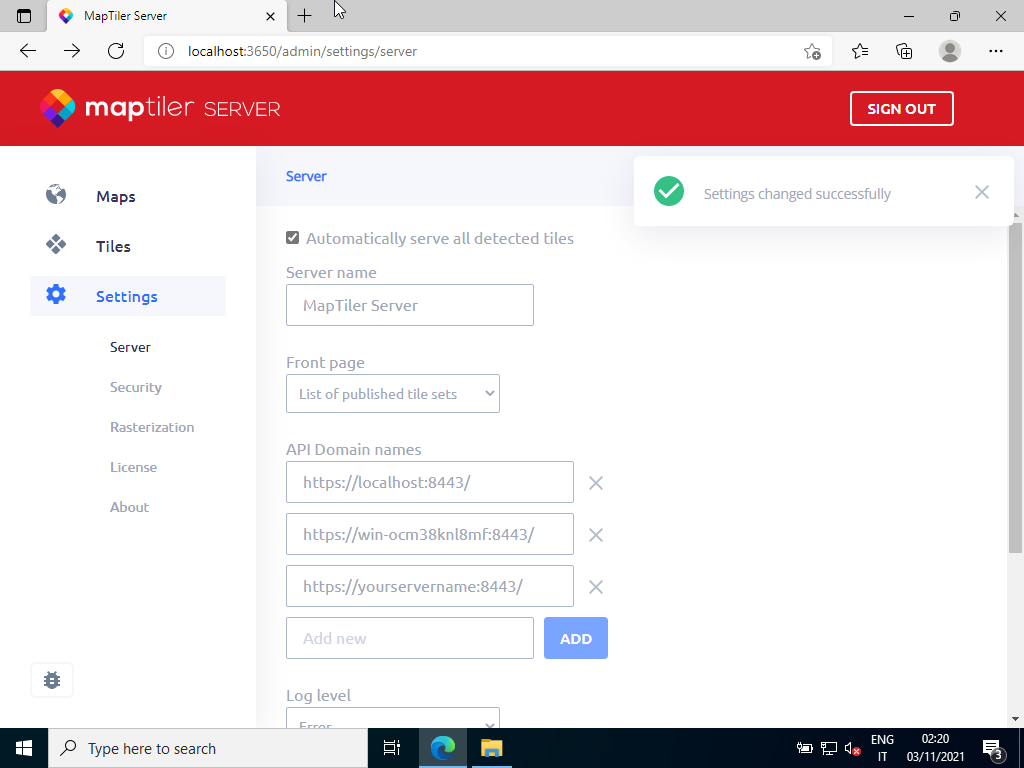Expand the Log level dropdown
The image size is (1024, 768).
(392, 721)
